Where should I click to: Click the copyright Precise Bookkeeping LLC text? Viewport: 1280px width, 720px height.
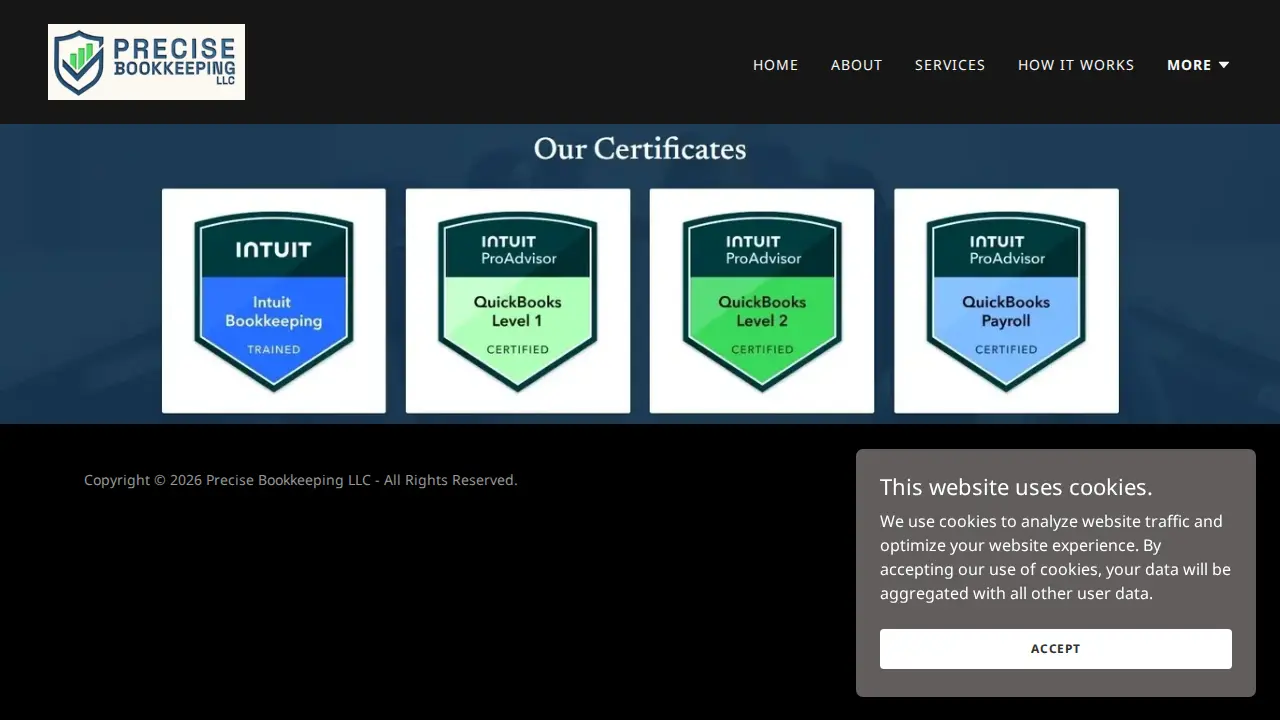coord(300,480)
